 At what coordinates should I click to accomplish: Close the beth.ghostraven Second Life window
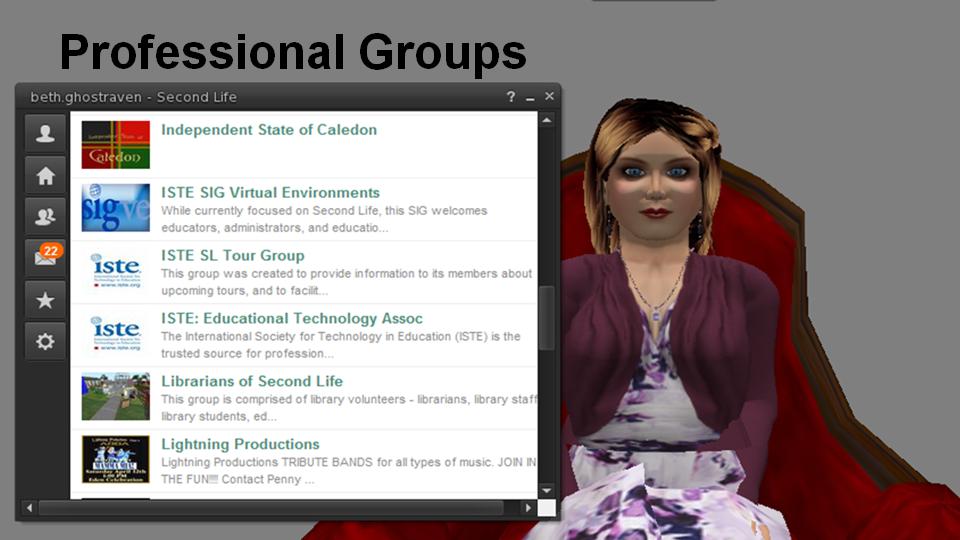pos(549,96)
